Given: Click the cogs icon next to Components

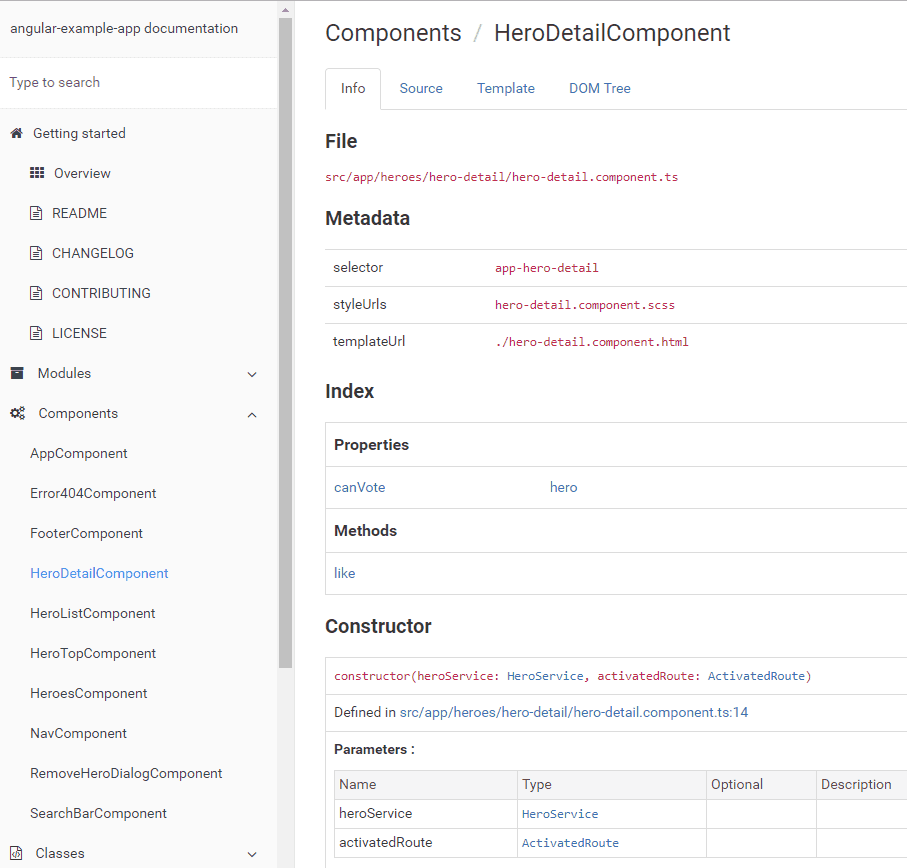Looking at the screenshot, I should click(x=17, y=413).
